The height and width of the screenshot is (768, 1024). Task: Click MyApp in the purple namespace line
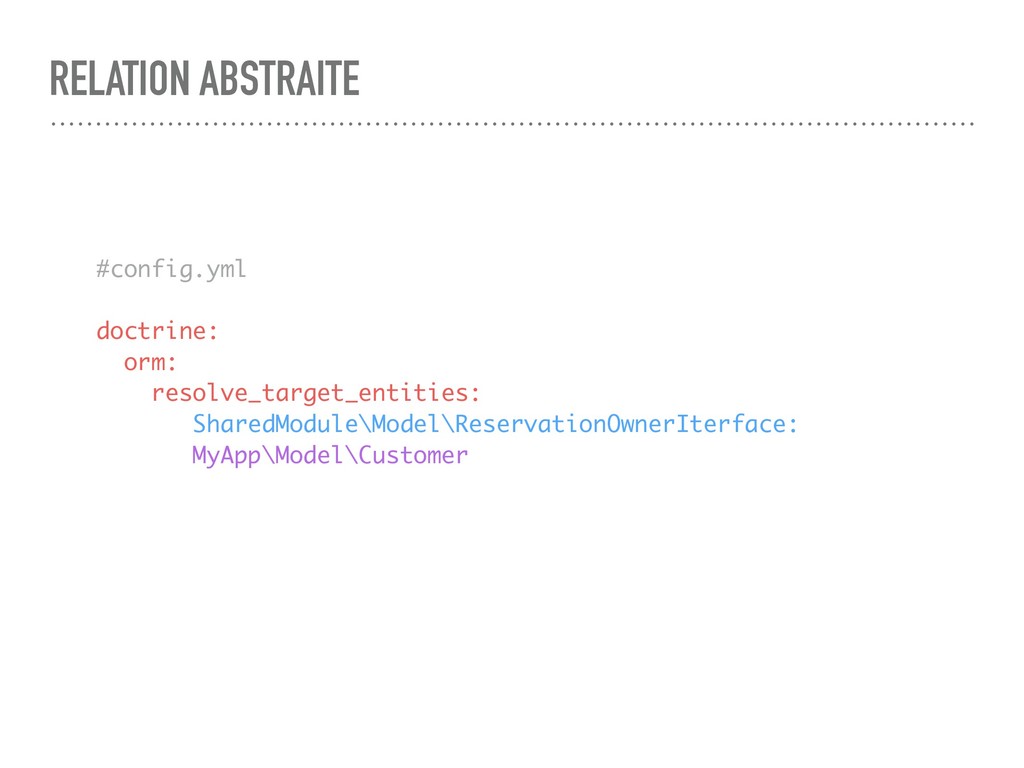point(226,456)
